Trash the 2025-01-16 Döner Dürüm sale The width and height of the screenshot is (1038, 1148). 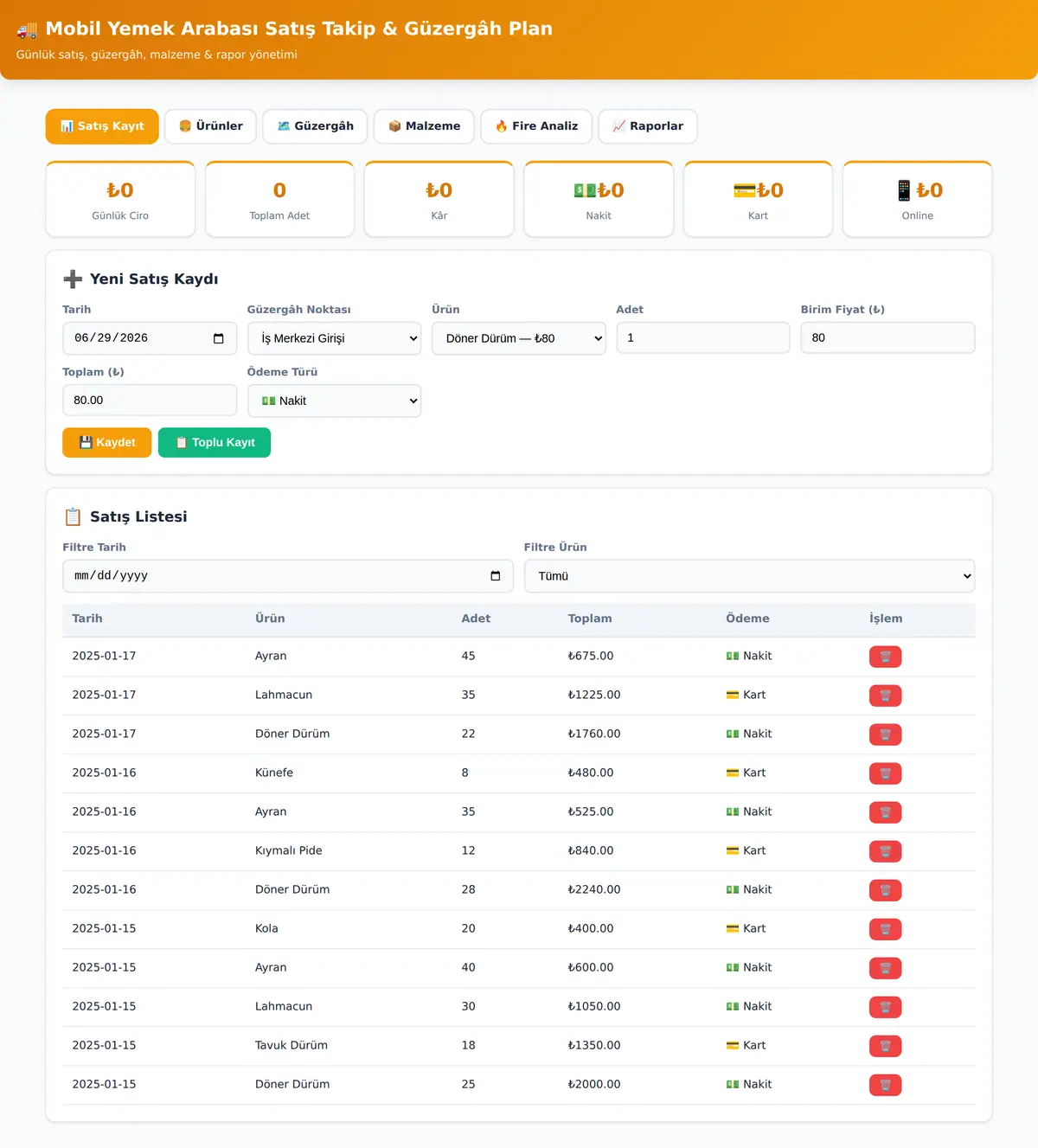click(885, 890)
